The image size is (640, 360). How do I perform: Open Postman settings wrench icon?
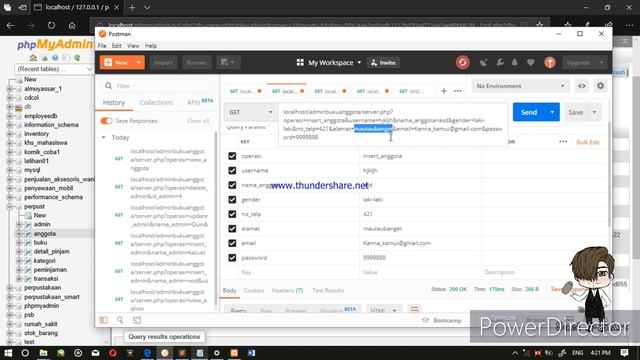(500, 62)
